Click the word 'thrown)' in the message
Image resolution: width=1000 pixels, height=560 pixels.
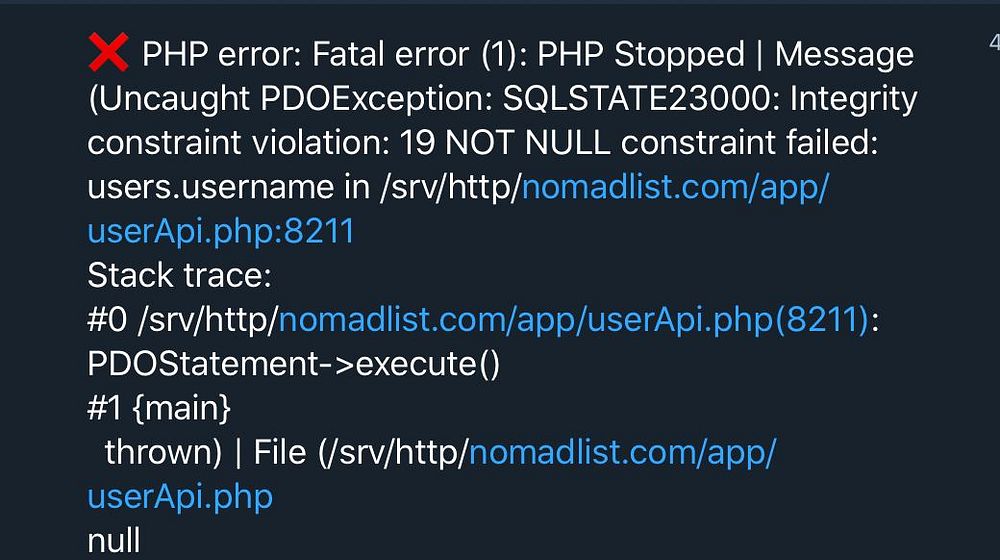coord(163,453)
